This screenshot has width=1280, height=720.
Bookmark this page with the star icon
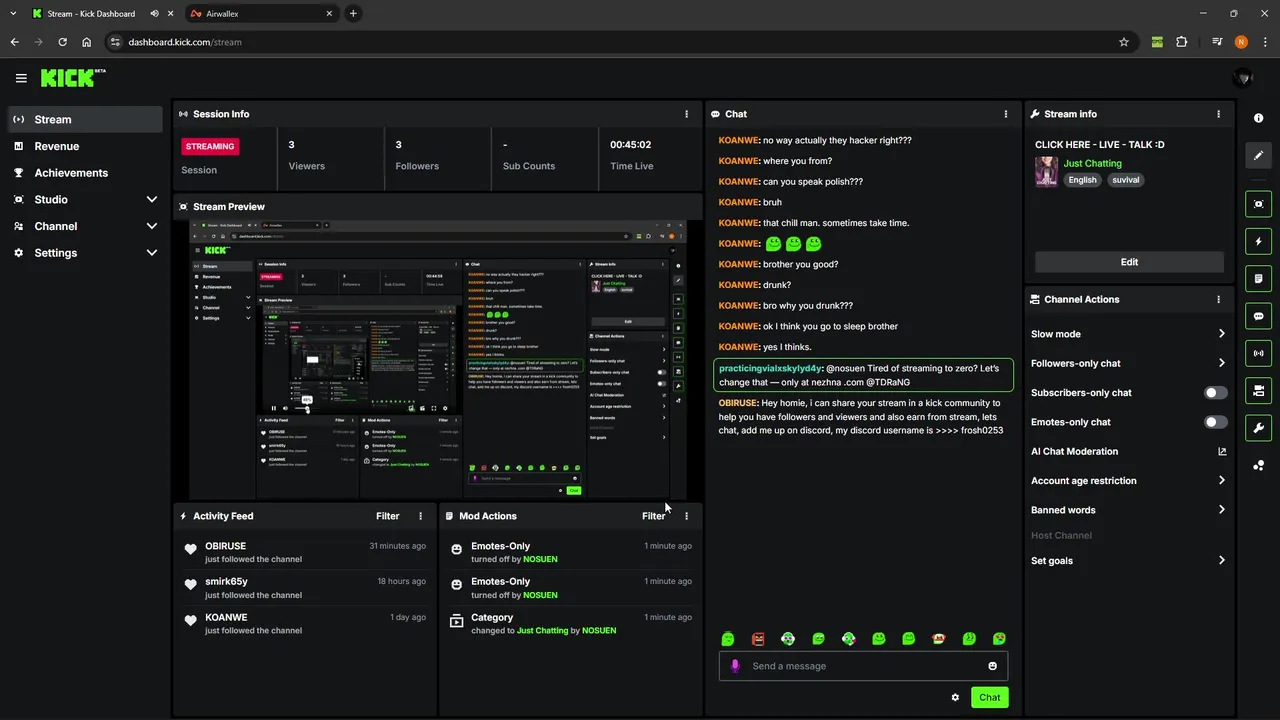pos(1124,42)
